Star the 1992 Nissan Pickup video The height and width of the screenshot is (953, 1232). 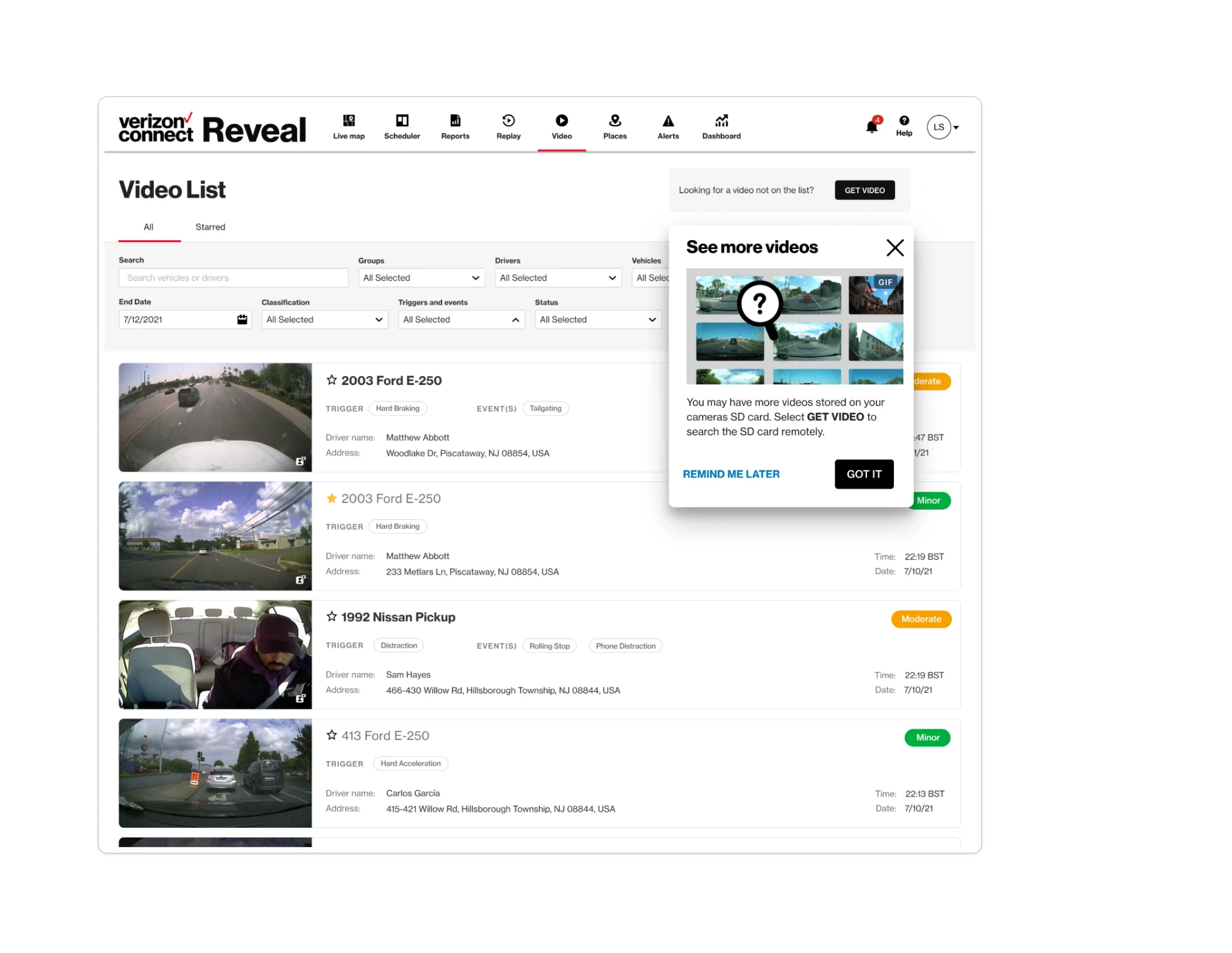click(331, 617)
